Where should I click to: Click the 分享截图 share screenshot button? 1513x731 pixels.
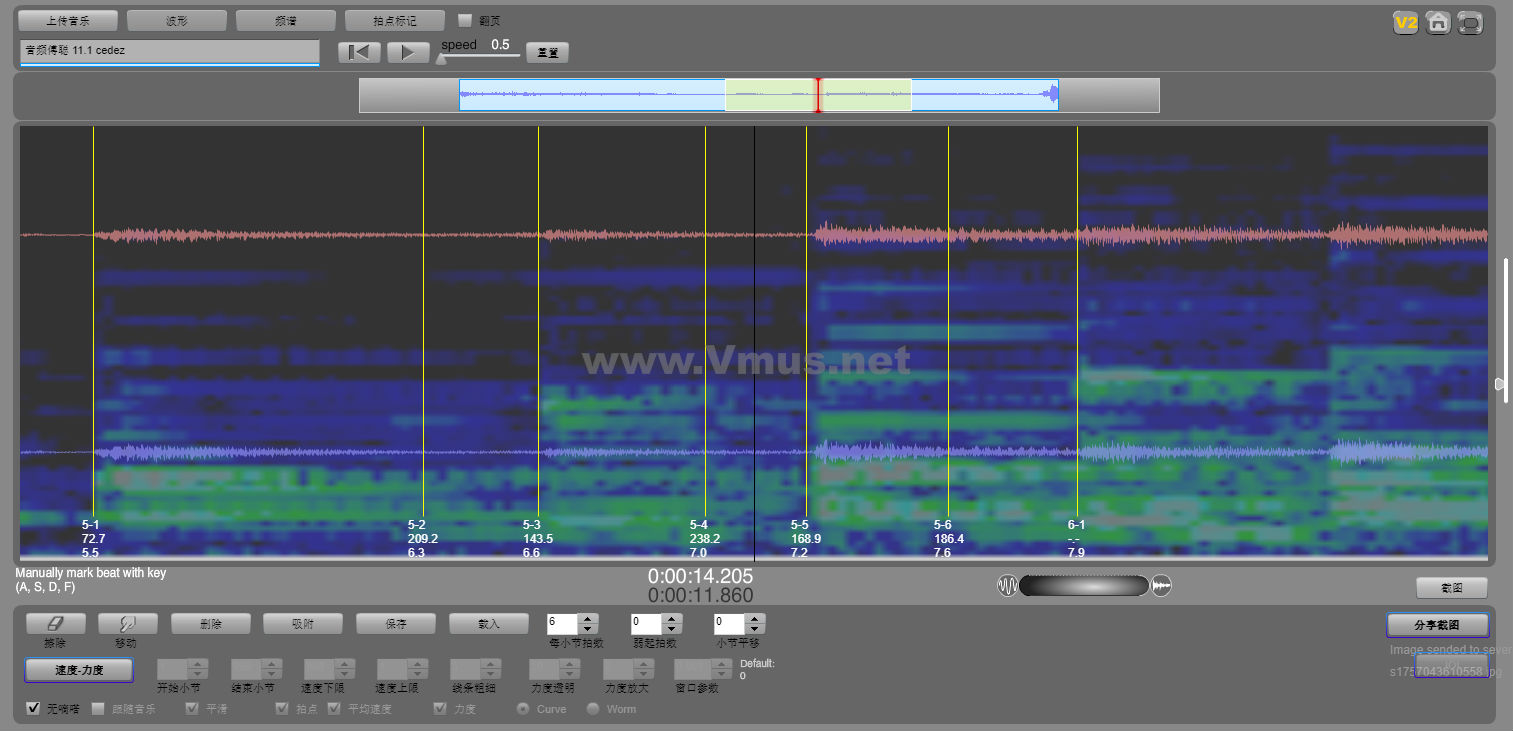pyautogui.click(x=1438, y=625)
